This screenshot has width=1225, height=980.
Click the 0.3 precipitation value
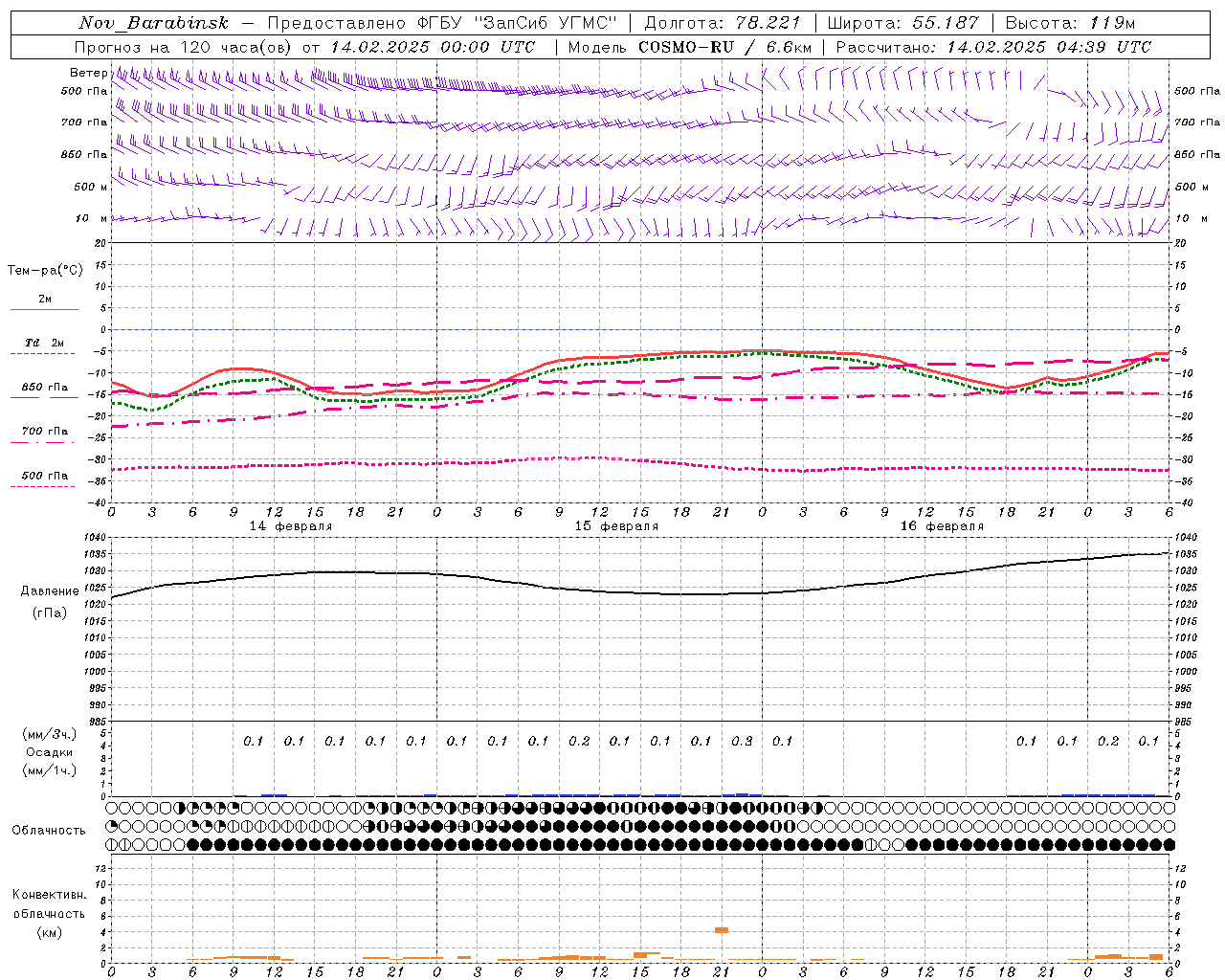pyautogui.click(x=742, y=741)
